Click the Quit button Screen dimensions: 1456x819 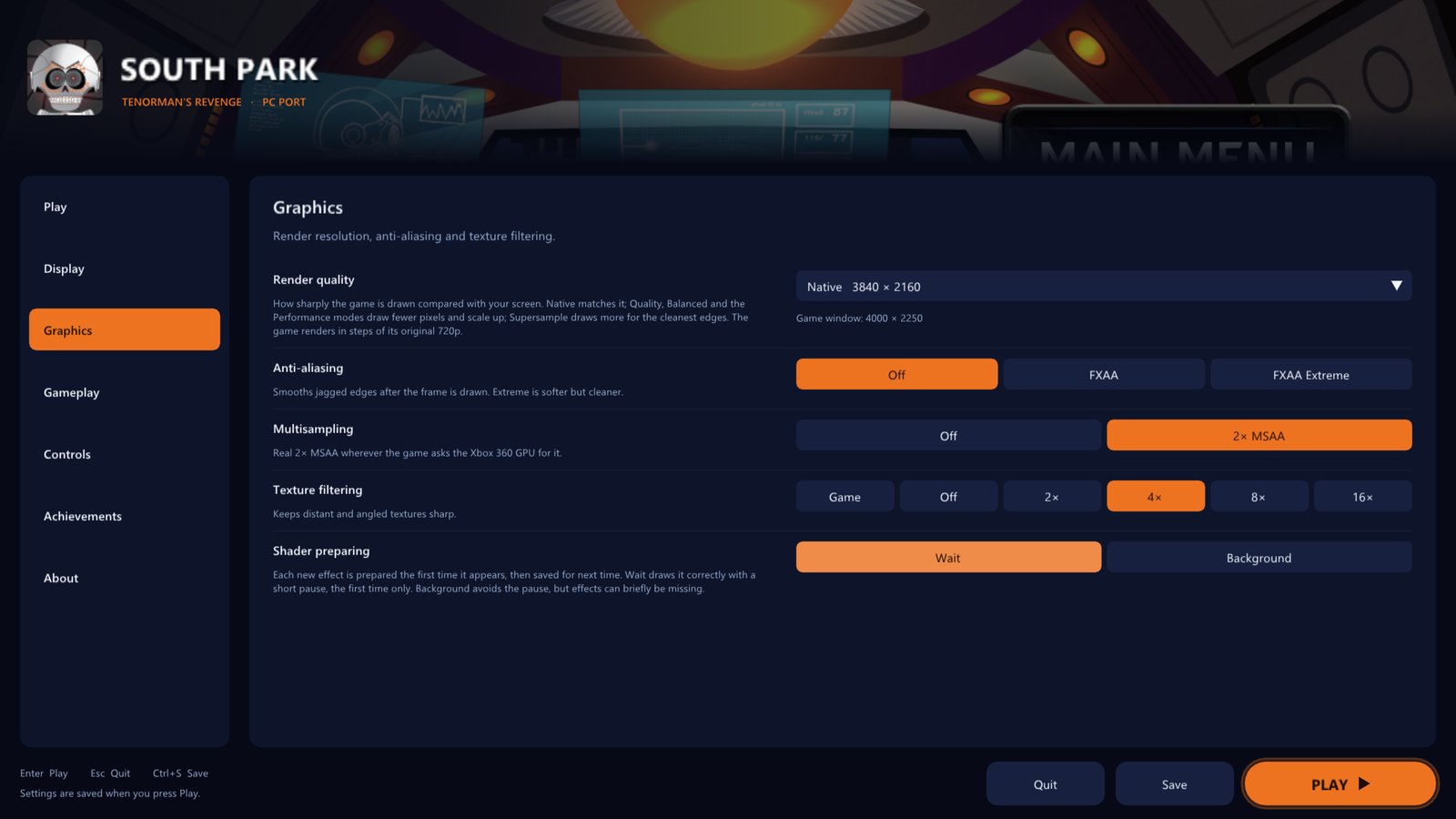1046,784
